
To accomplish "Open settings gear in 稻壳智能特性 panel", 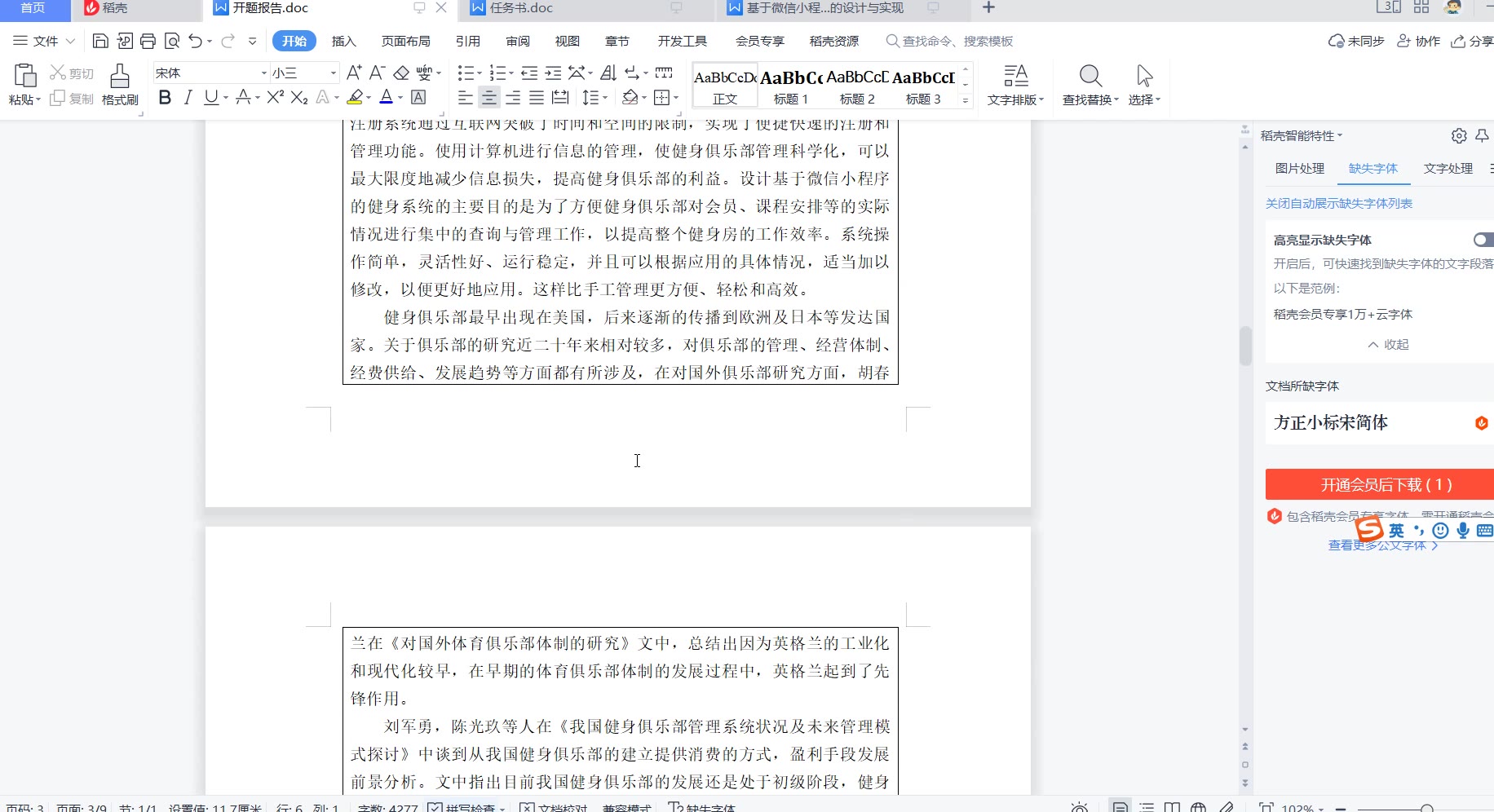I will tap(1459, 135).
